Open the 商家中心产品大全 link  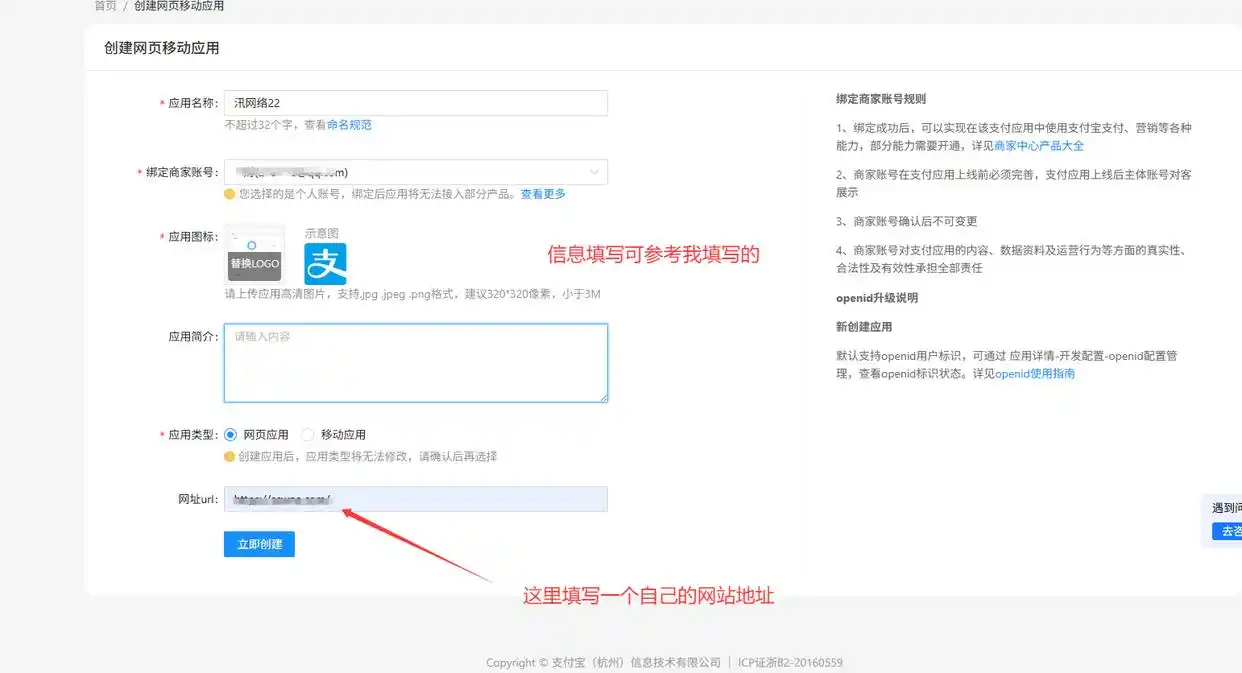click(1039, 145)
